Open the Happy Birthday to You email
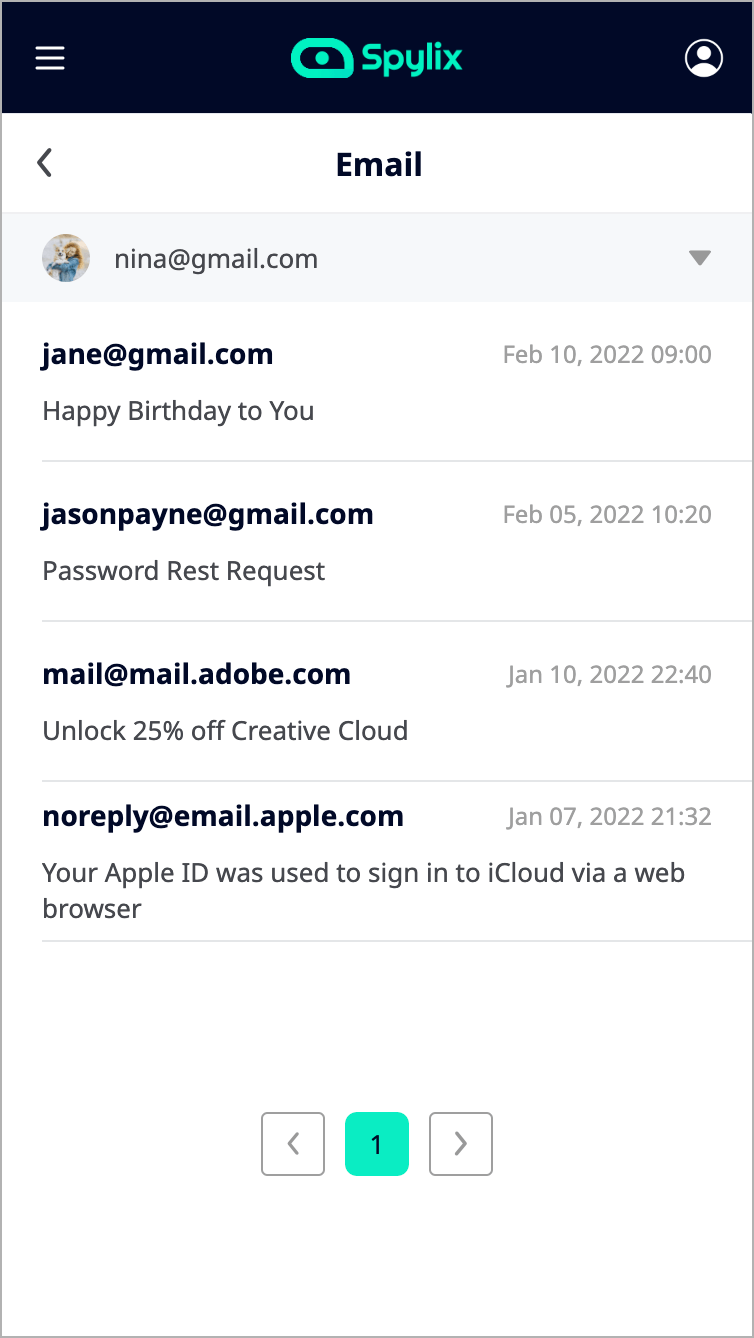This screenshot has height=1338, width=754. (x=178, y=411)
